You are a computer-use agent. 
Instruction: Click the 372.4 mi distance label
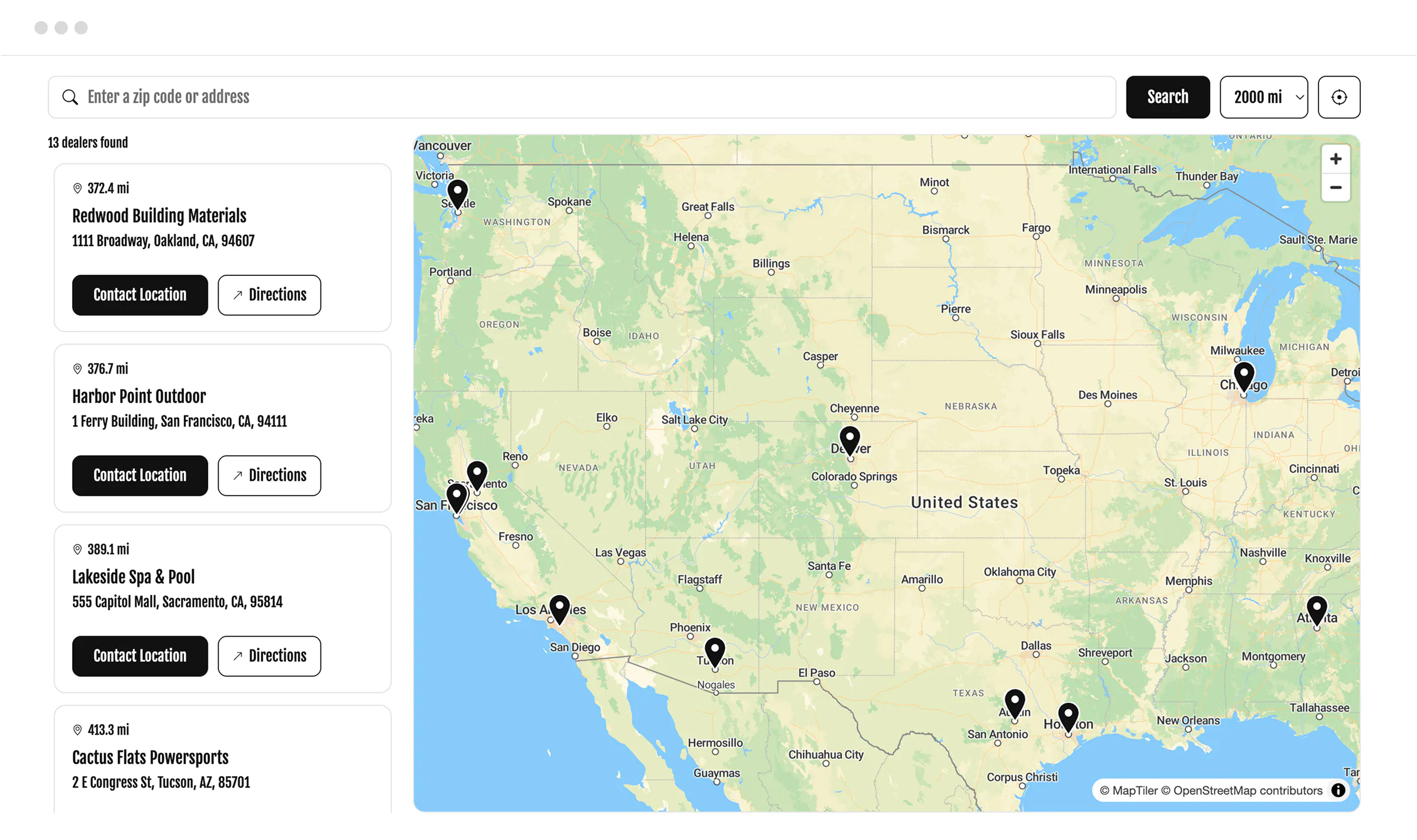pyautogui.click(x=108, y=189)
